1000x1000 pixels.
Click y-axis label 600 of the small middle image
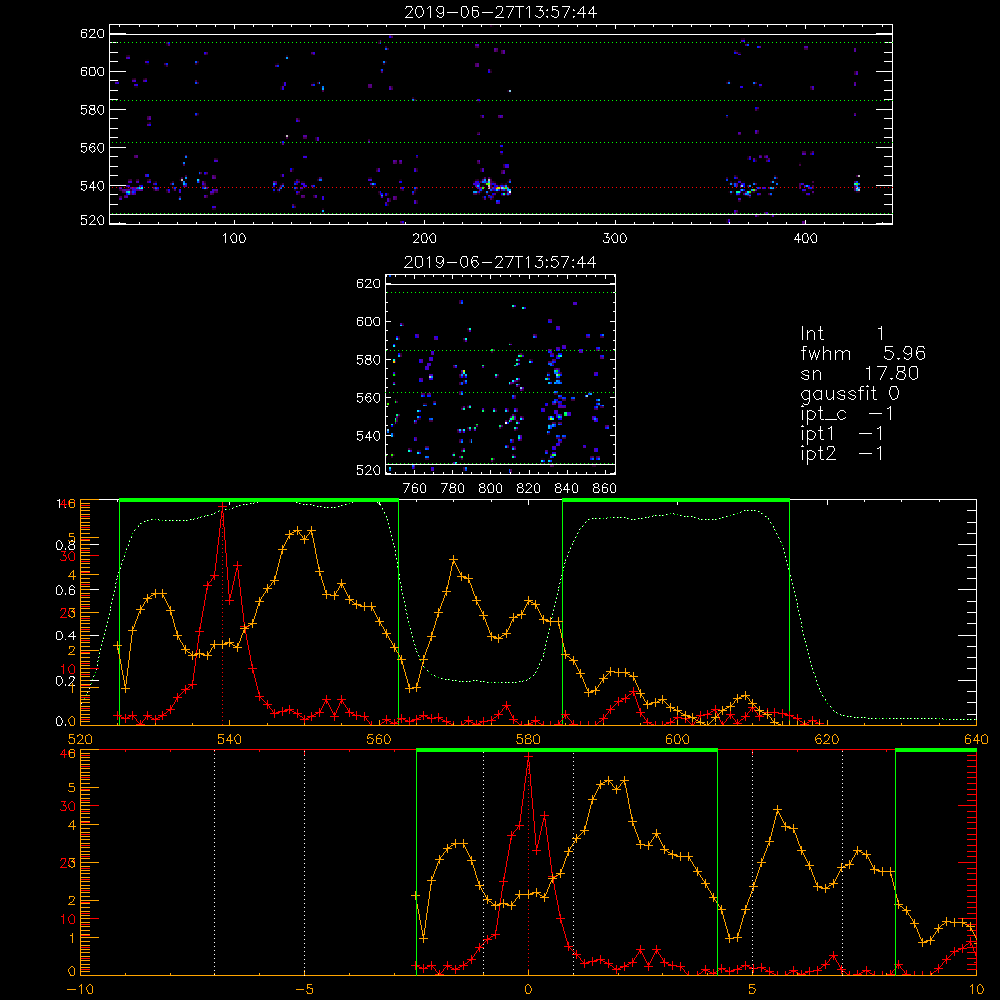[x=368, y=321]
